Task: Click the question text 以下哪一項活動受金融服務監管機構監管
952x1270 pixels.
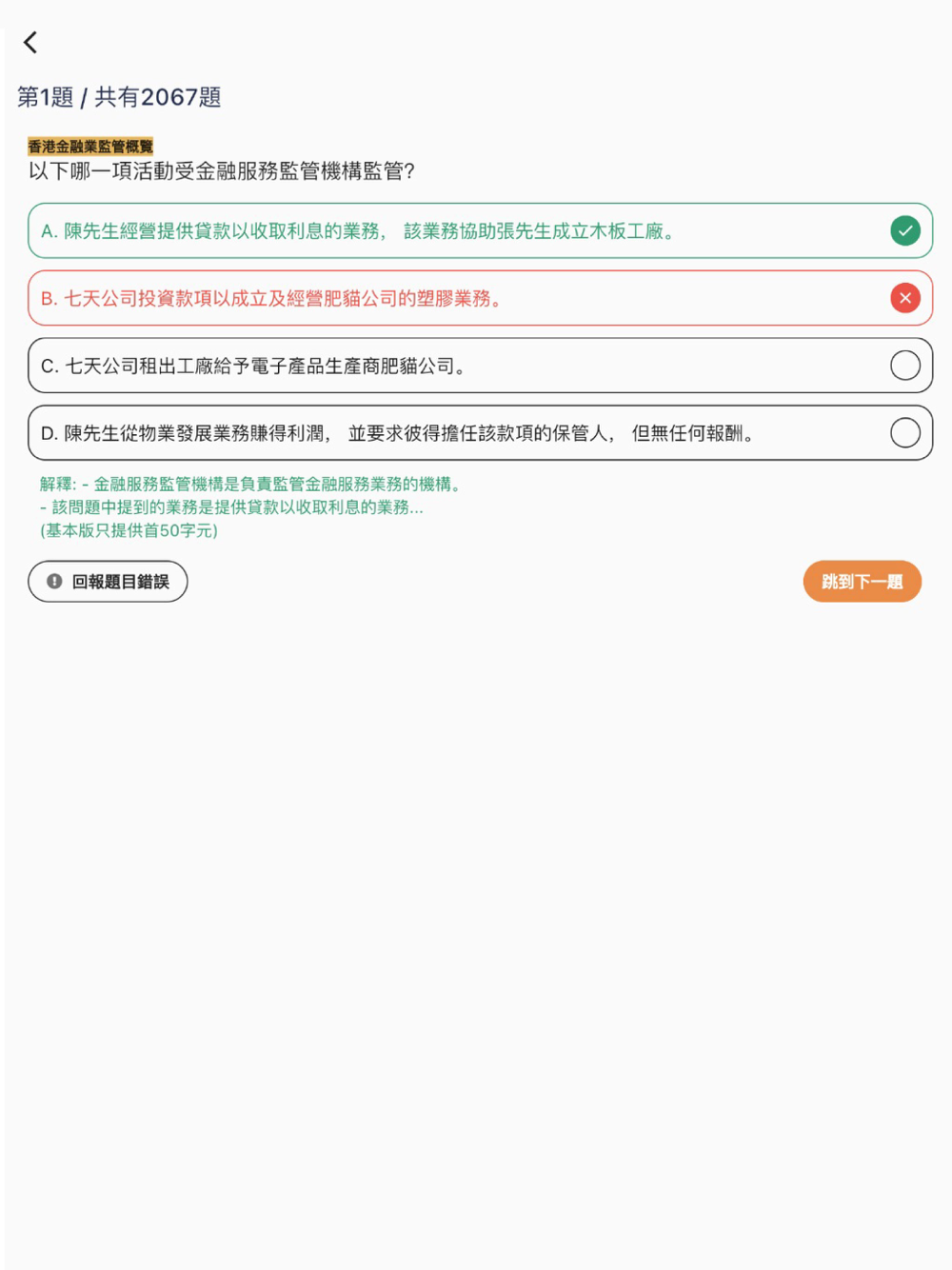Action: point(222,171)
